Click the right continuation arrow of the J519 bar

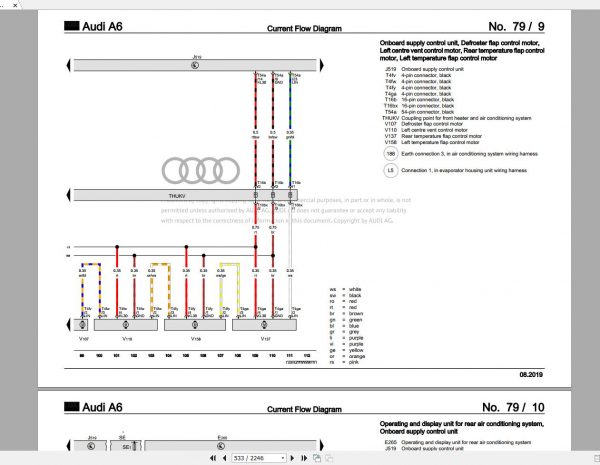(x=322, y=65)
